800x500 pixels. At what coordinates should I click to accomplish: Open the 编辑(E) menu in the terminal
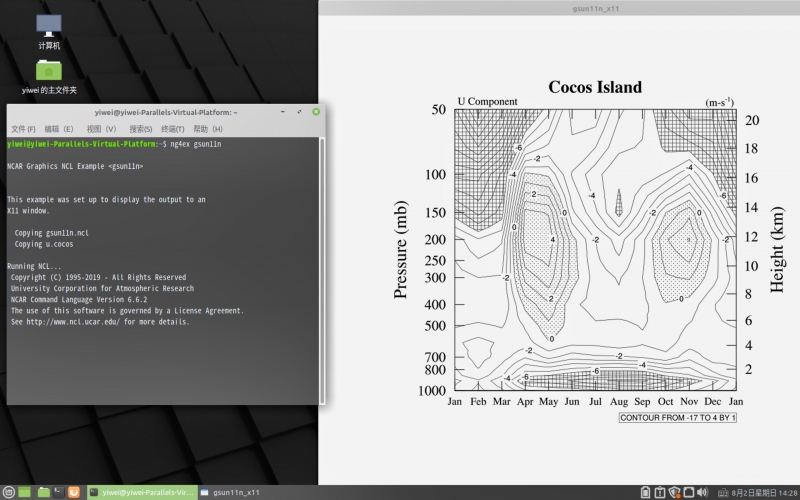point(60,129)
